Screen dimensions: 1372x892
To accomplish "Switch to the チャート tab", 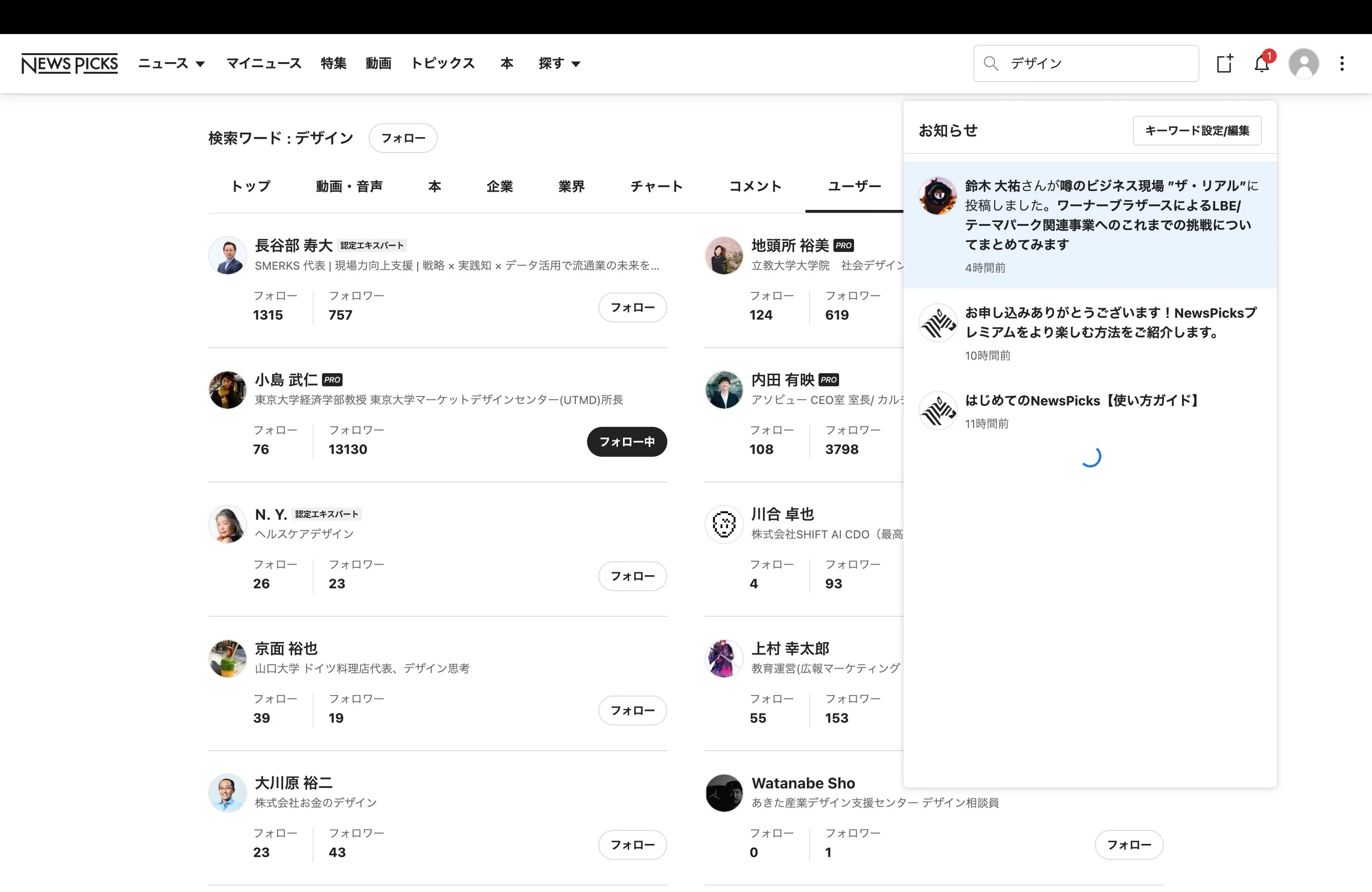I will tap(657, 186).
